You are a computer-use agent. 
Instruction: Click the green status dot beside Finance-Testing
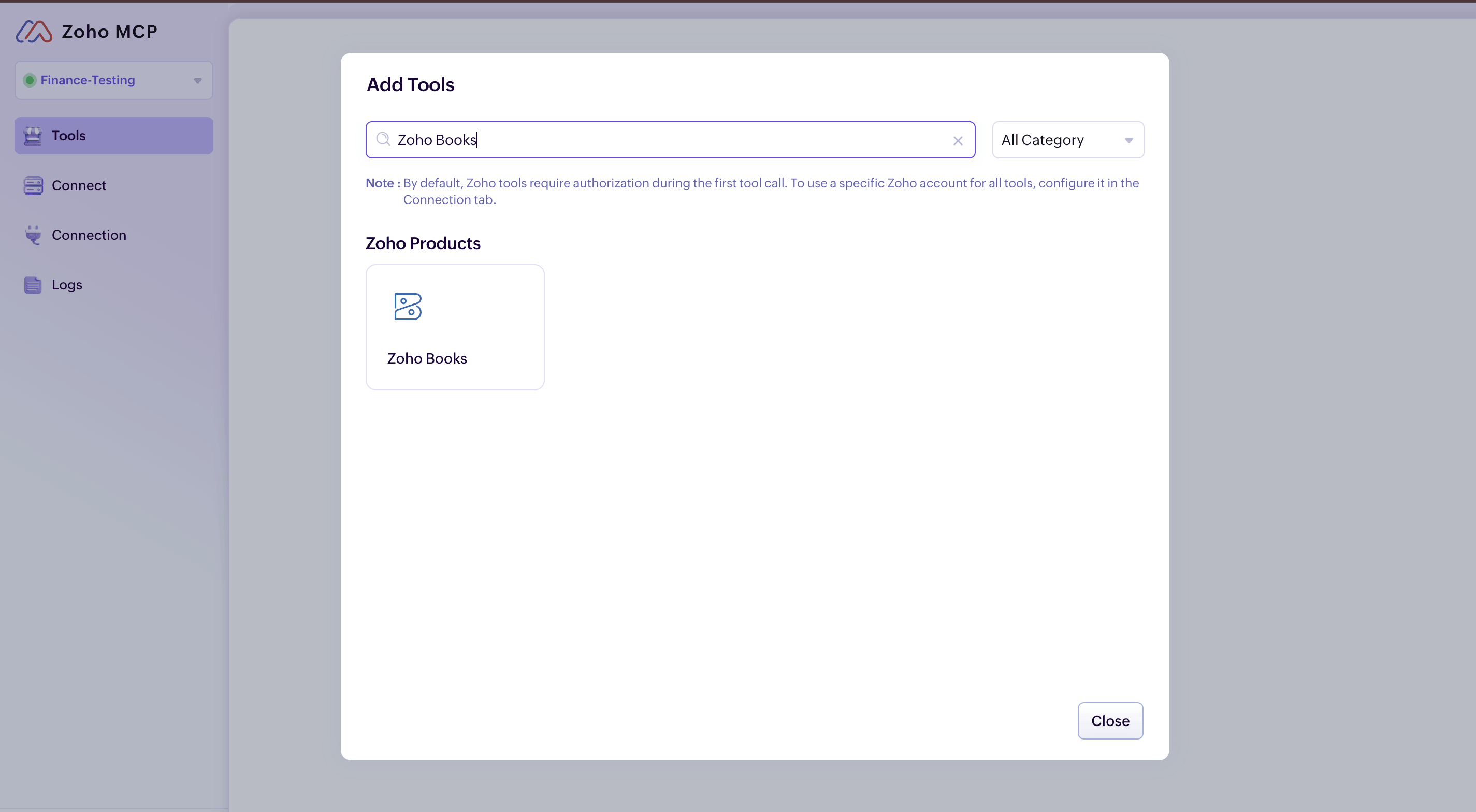pos(30,80)
